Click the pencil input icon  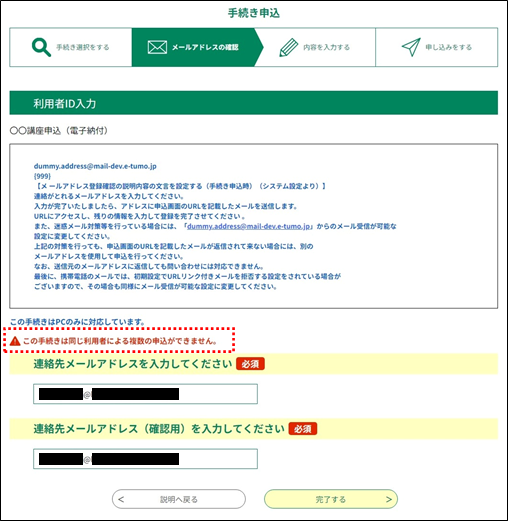click(x=288, y=47)
